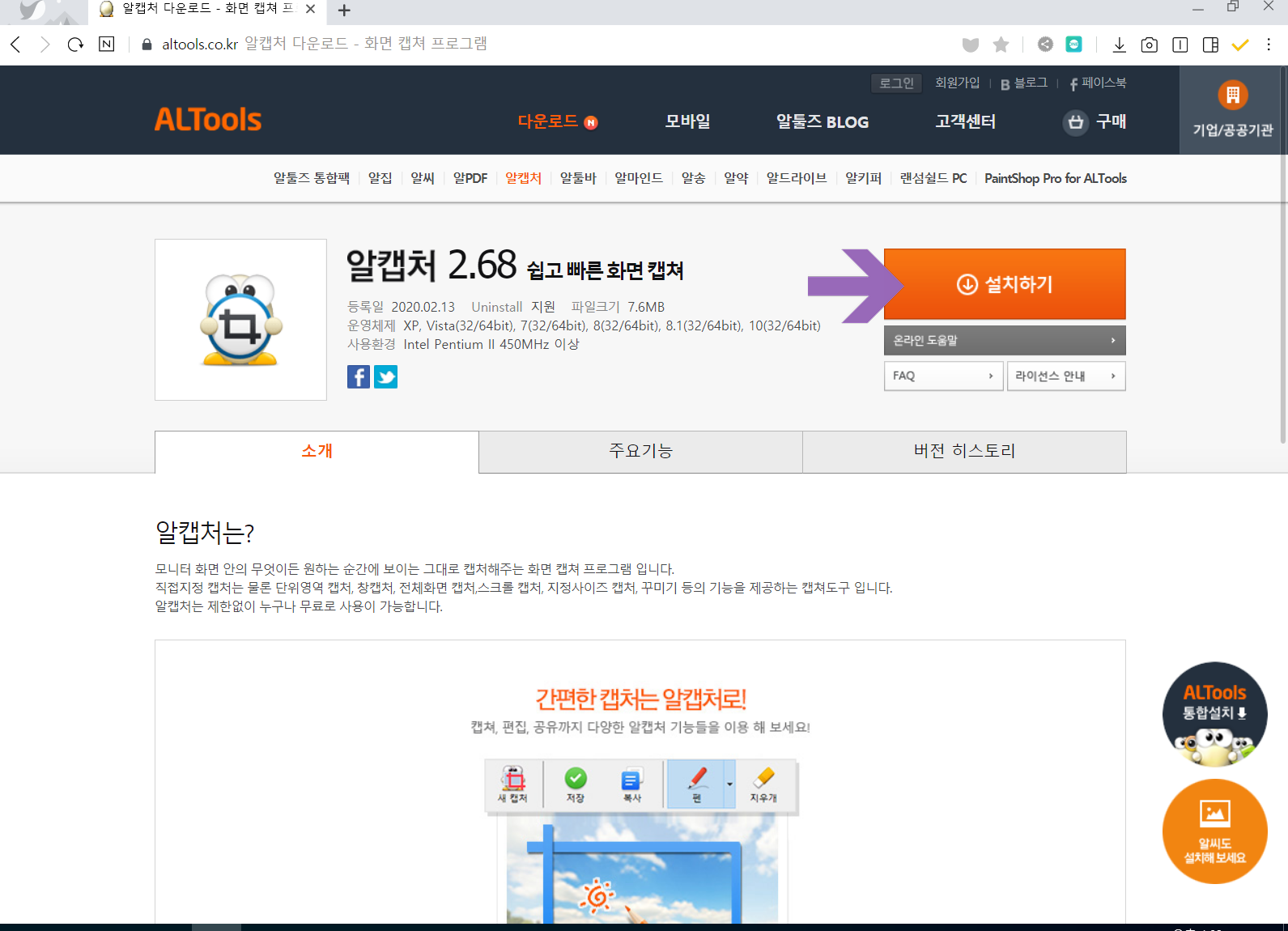
Task: Click the yellow checkmark toolbar icon
Action: tap(1240, 45)
